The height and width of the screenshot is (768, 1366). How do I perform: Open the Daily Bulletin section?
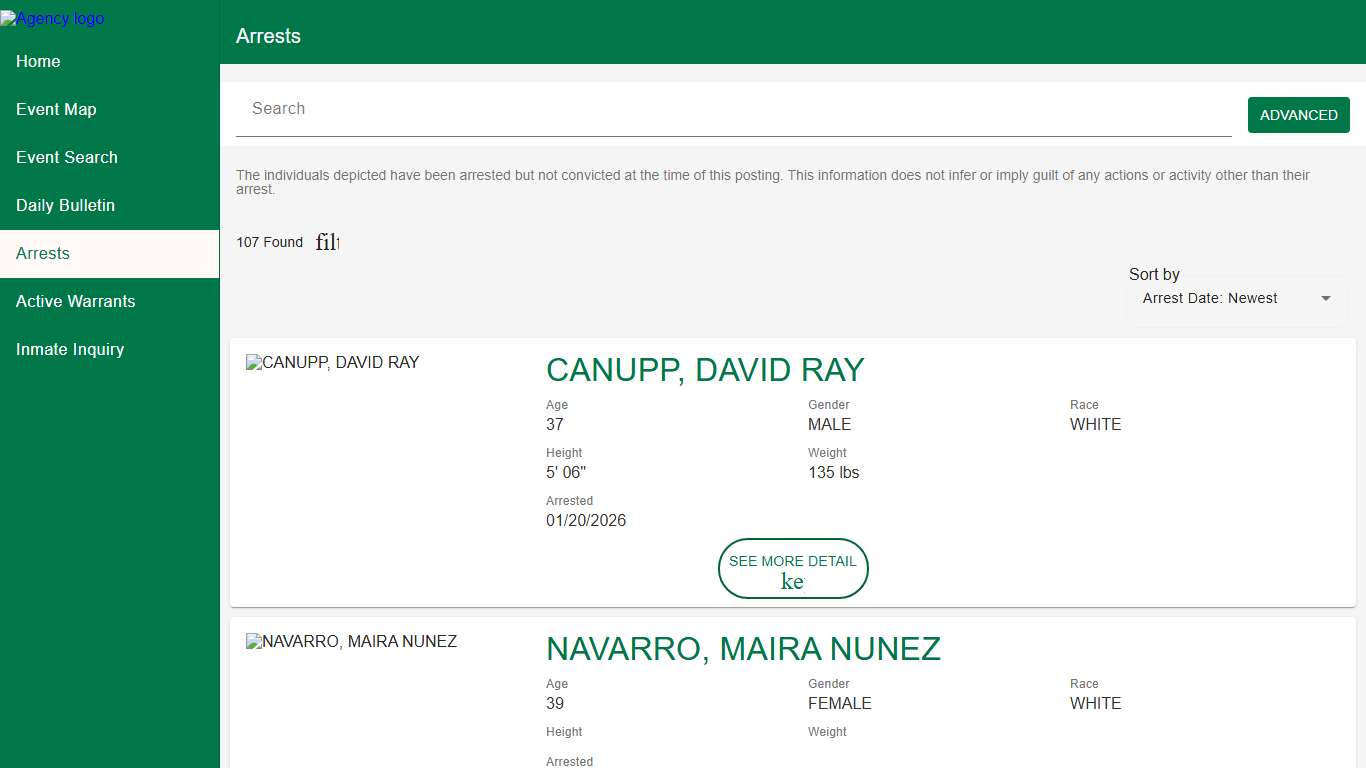coord(65,205)
